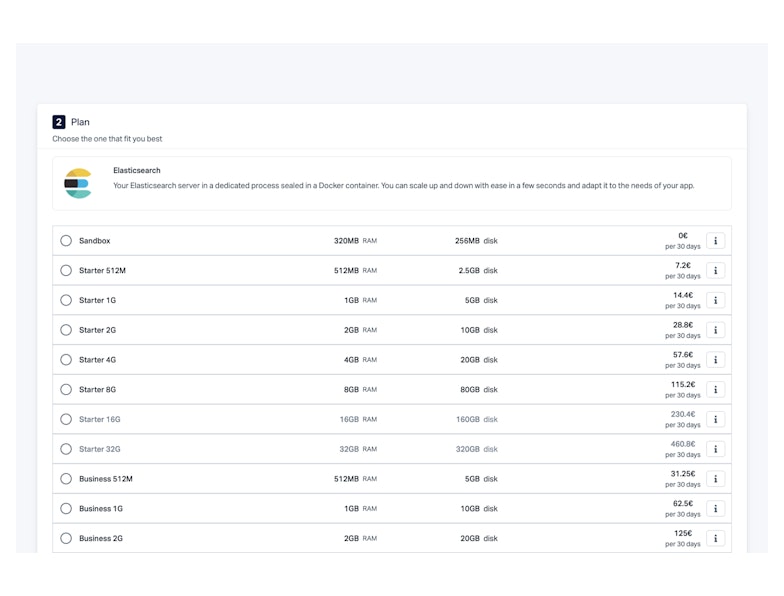
Task: Choose the Starter 2G radio button
Action: click(66, 330)
